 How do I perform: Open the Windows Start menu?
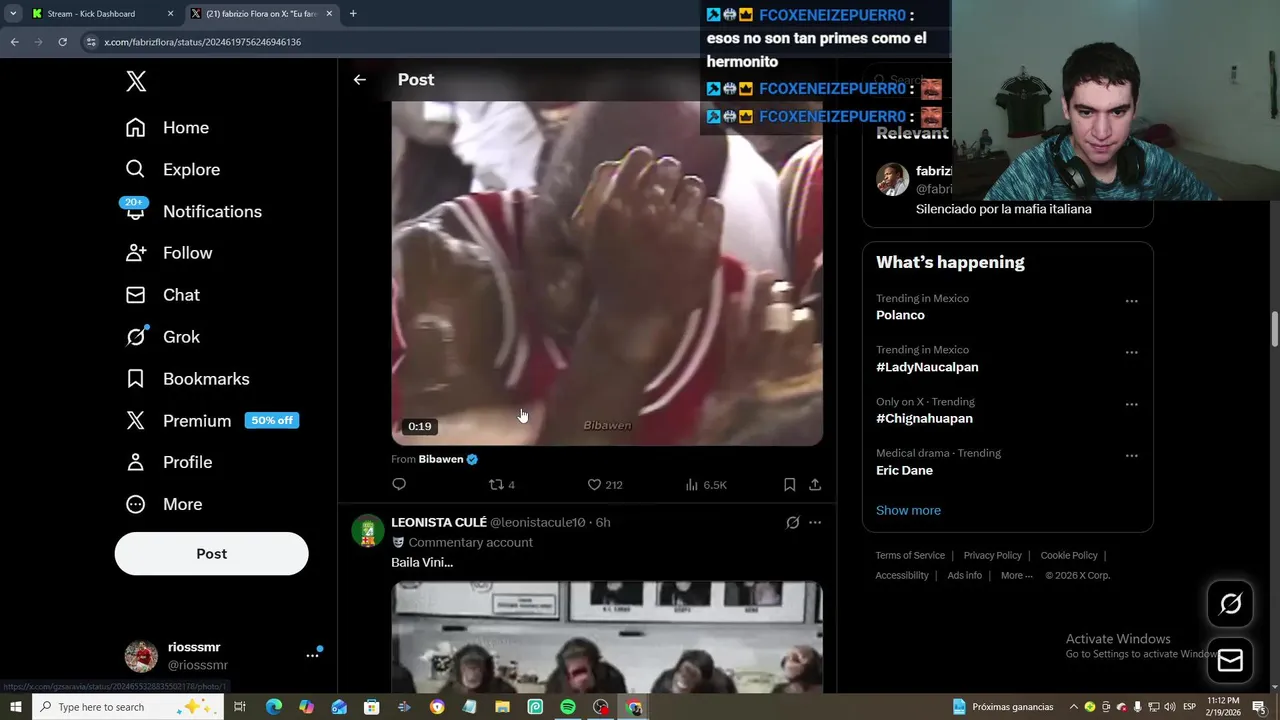pos(15,707)
